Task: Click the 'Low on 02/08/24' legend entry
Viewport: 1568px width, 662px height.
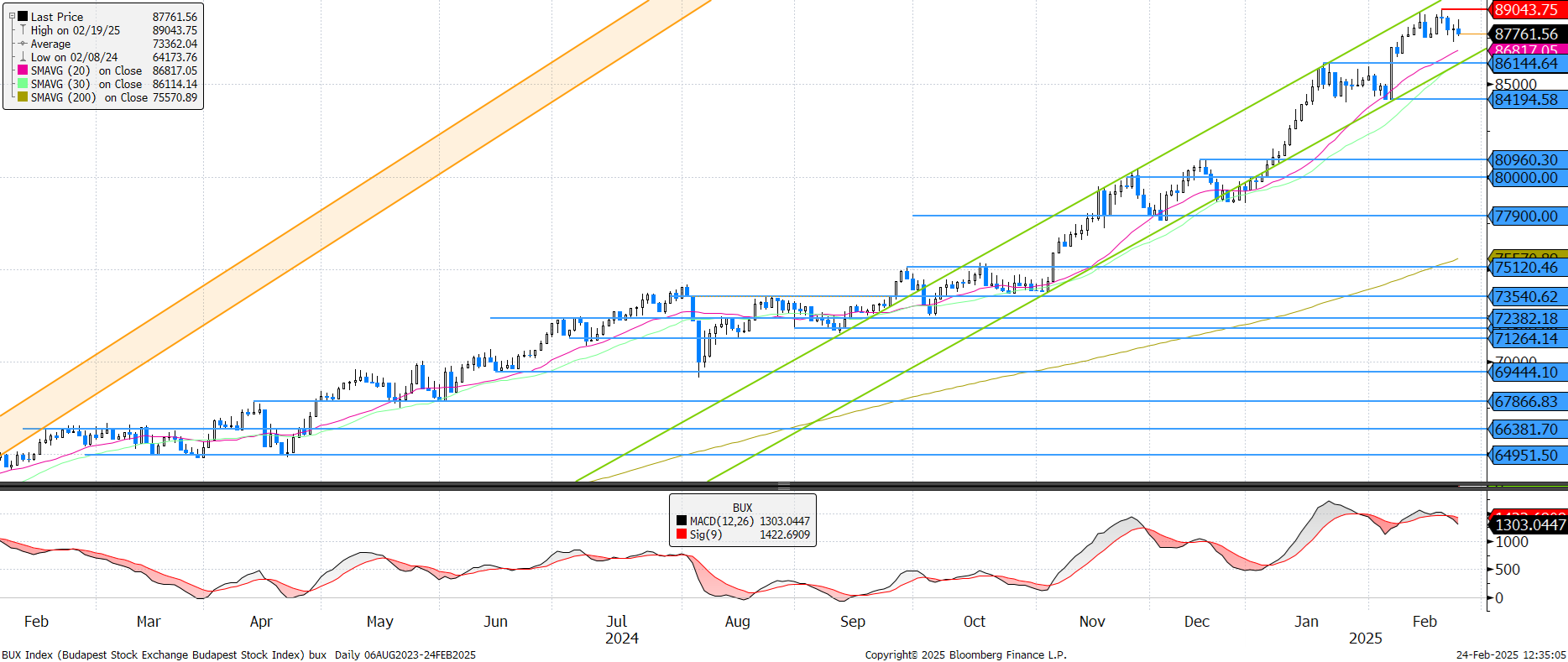Action: [x=75, y=57]
